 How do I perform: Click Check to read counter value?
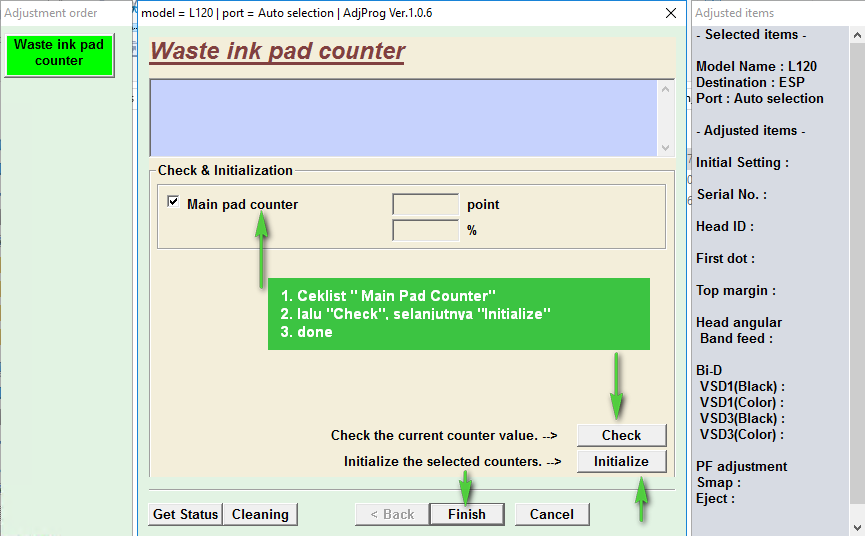tap(621, 435)
